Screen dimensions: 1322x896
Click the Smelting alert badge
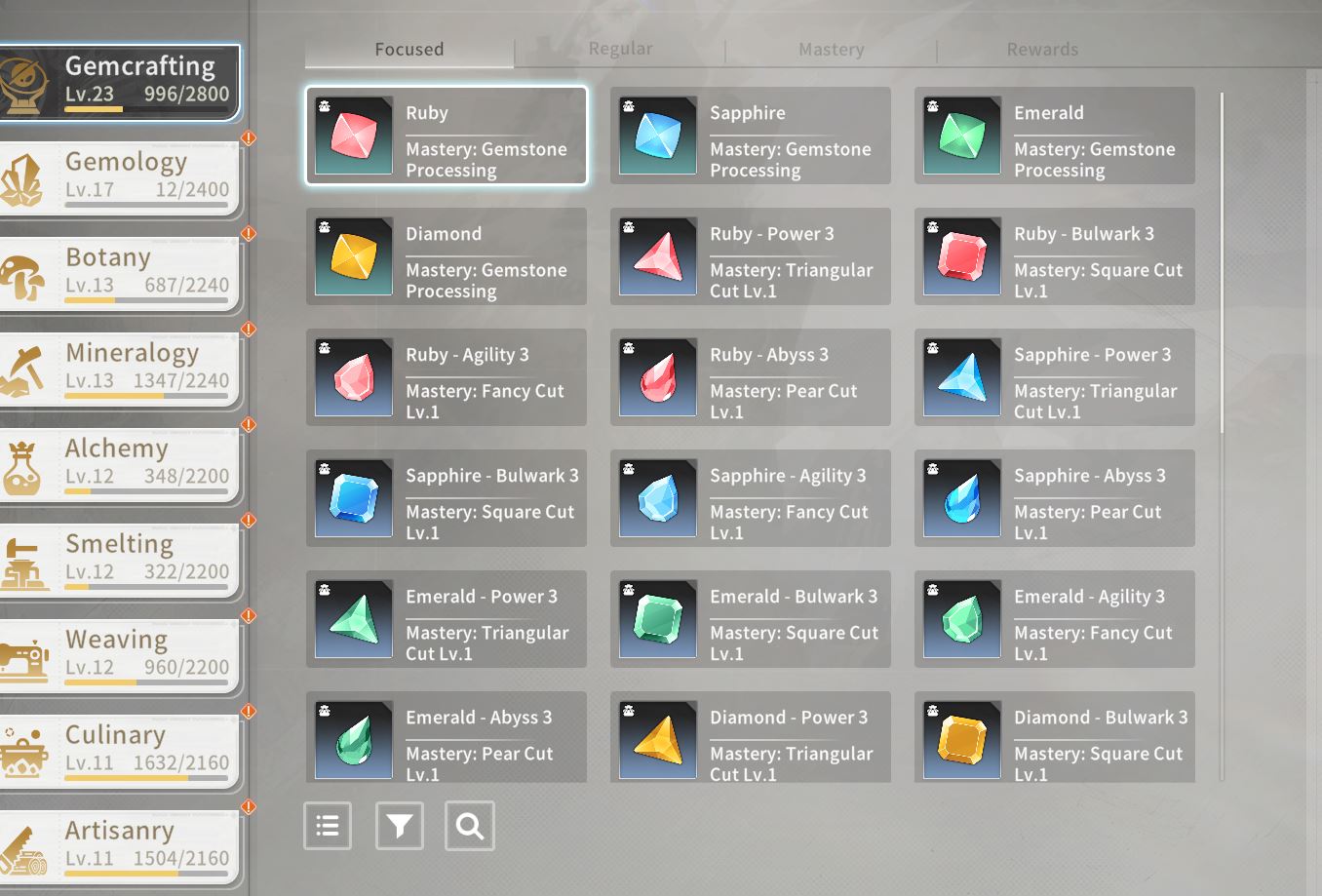pyautogui.click(x=249, y=521)
